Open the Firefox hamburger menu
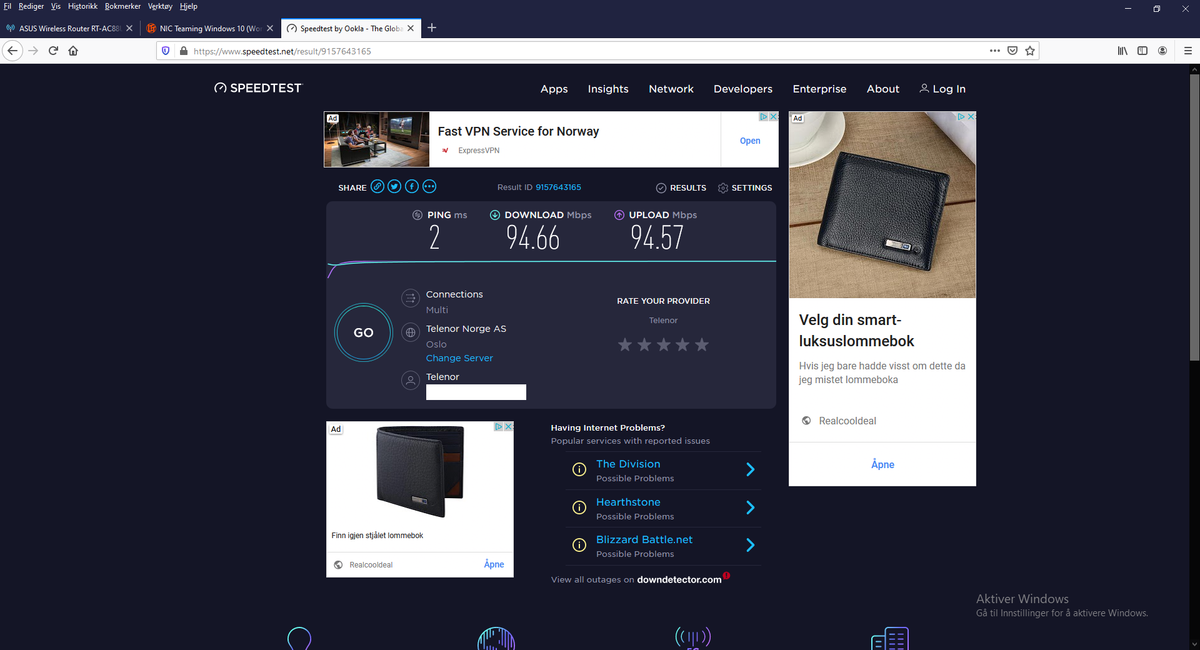1200x650 pixels. (1187, 50)
